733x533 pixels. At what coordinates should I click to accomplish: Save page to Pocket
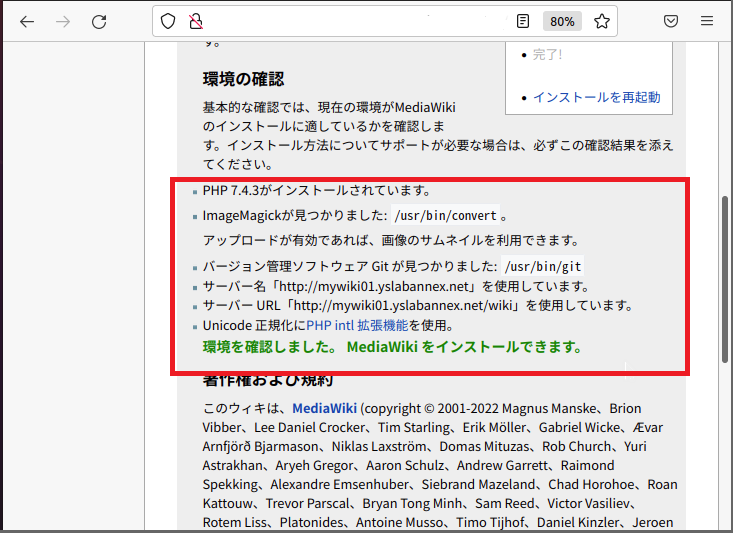tap(671, 21)
